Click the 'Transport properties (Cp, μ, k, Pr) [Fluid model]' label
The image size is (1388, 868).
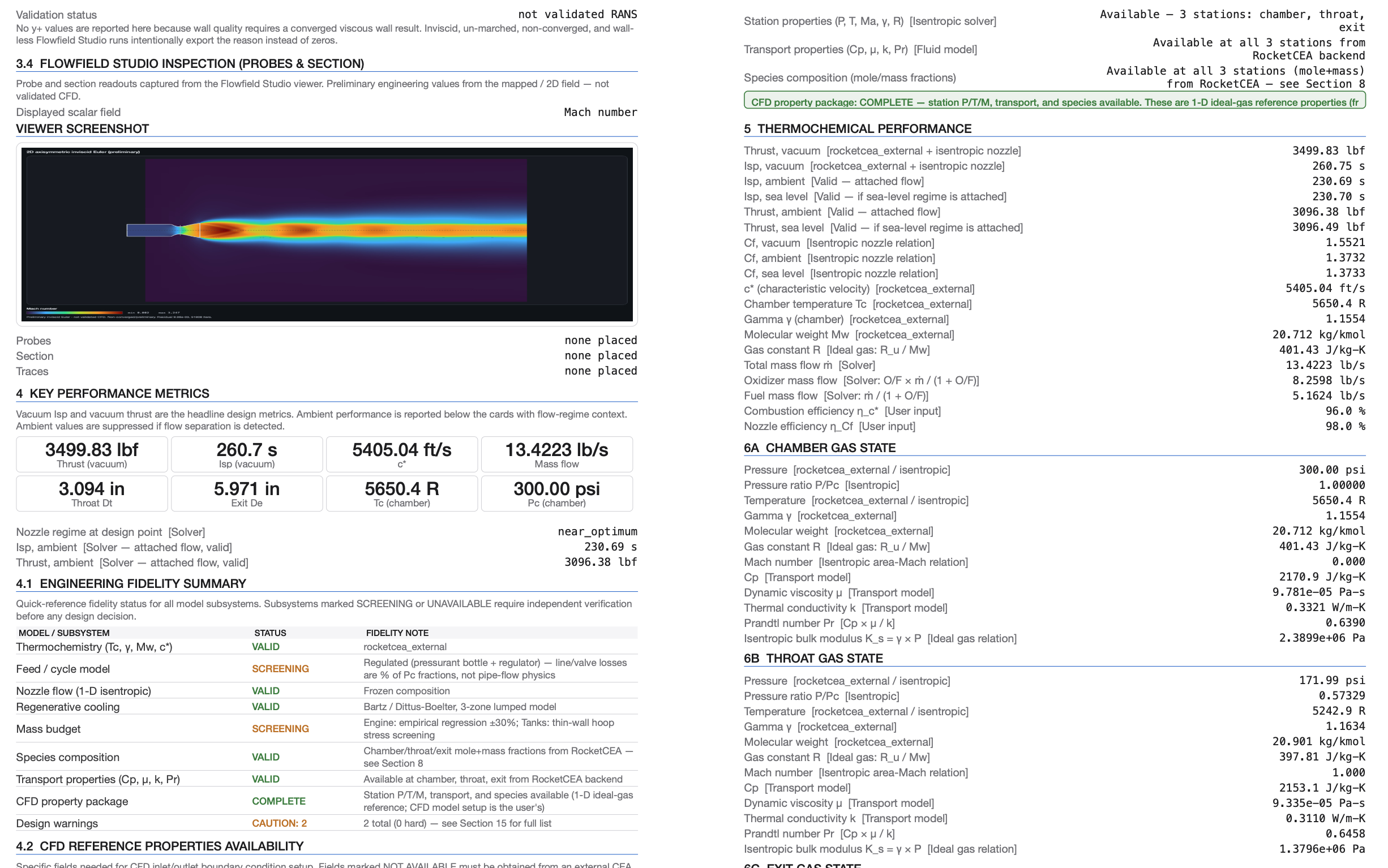[860, 49]
